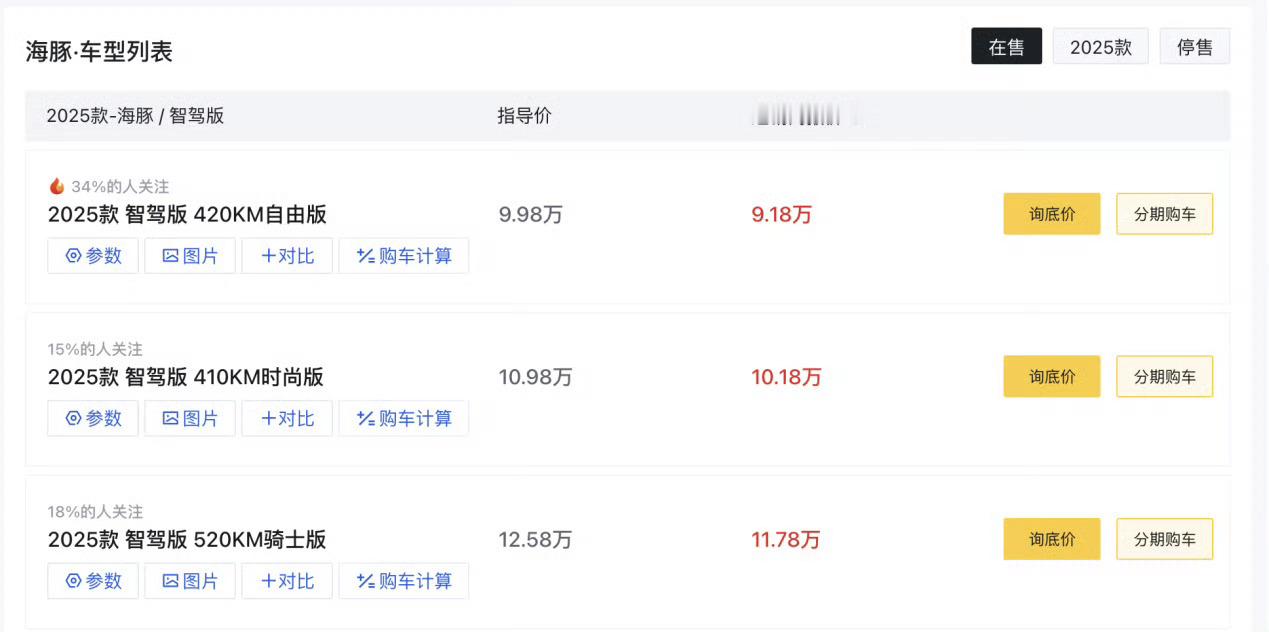The image size is (1269, 632).
Task: Click 询底价 for 420KM自由版
Action: click(x=1052, y=214)
